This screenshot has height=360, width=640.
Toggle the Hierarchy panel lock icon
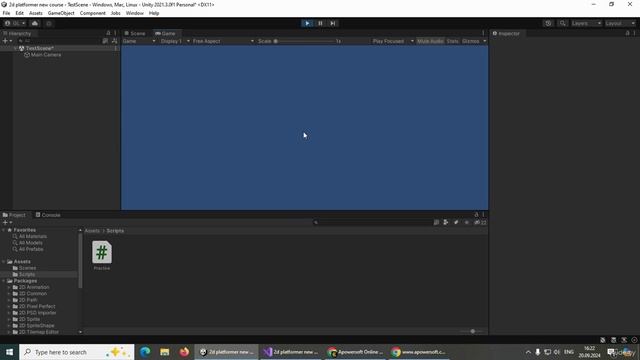pos(108,33)
